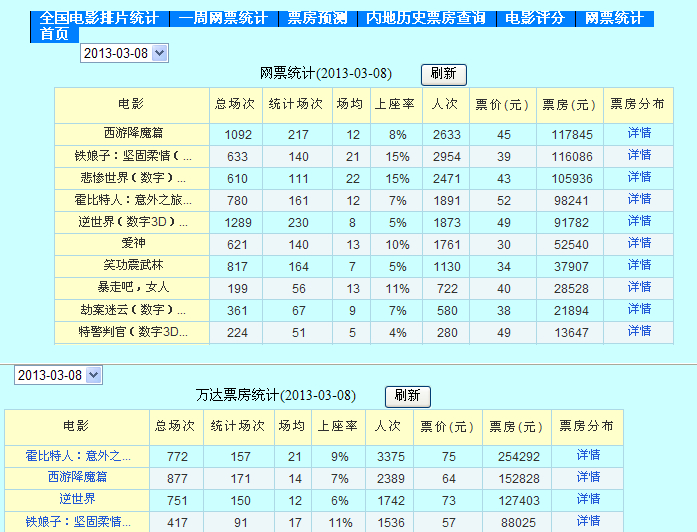
Task: Open 详情 link for 笑功震武林 row
Action: coord(639,265)
